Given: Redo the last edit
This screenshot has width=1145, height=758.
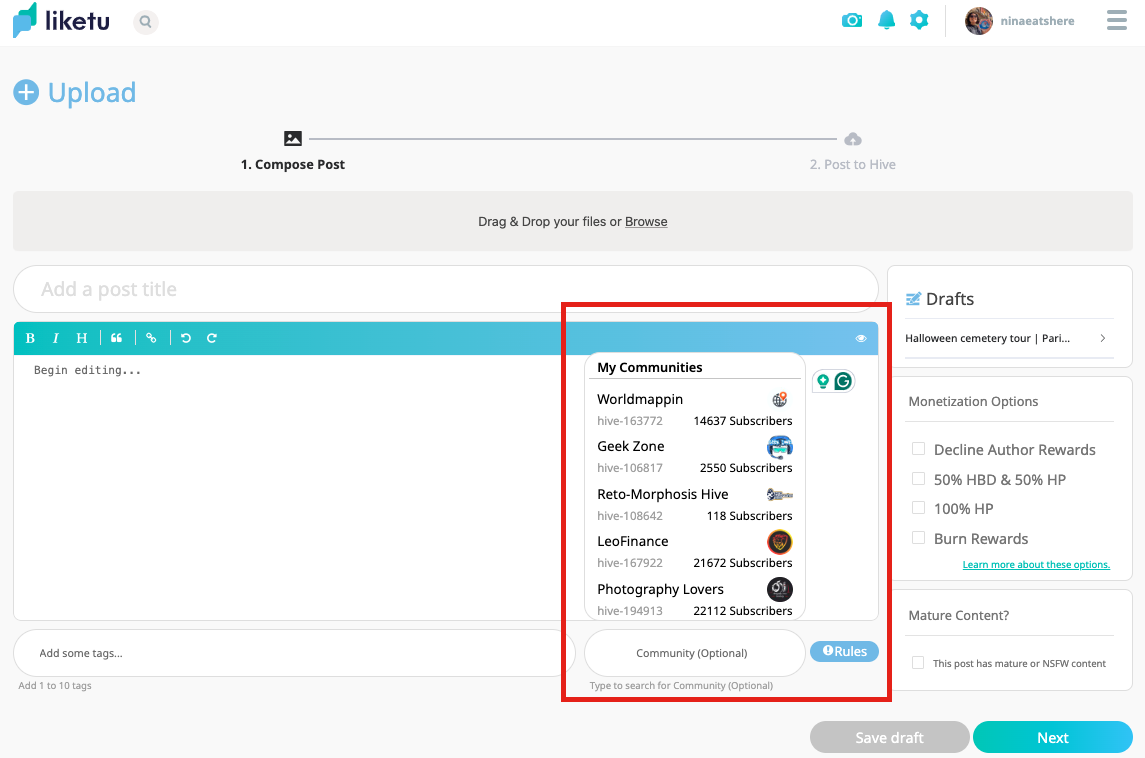Looking at the screenshot, I should pos(212,338).
